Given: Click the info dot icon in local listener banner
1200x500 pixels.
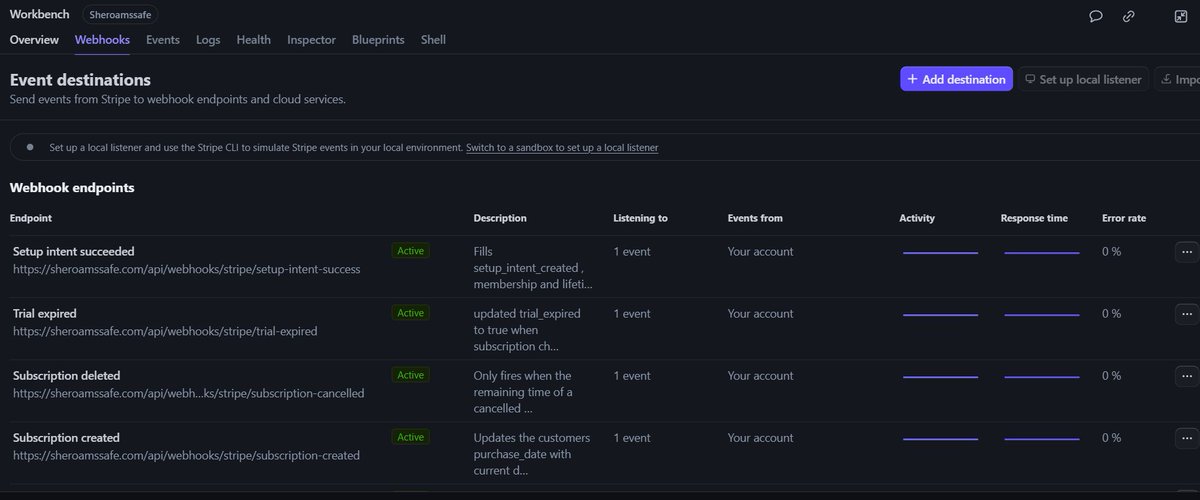Looking at the screenshot, I should click(x=30, y=147).
